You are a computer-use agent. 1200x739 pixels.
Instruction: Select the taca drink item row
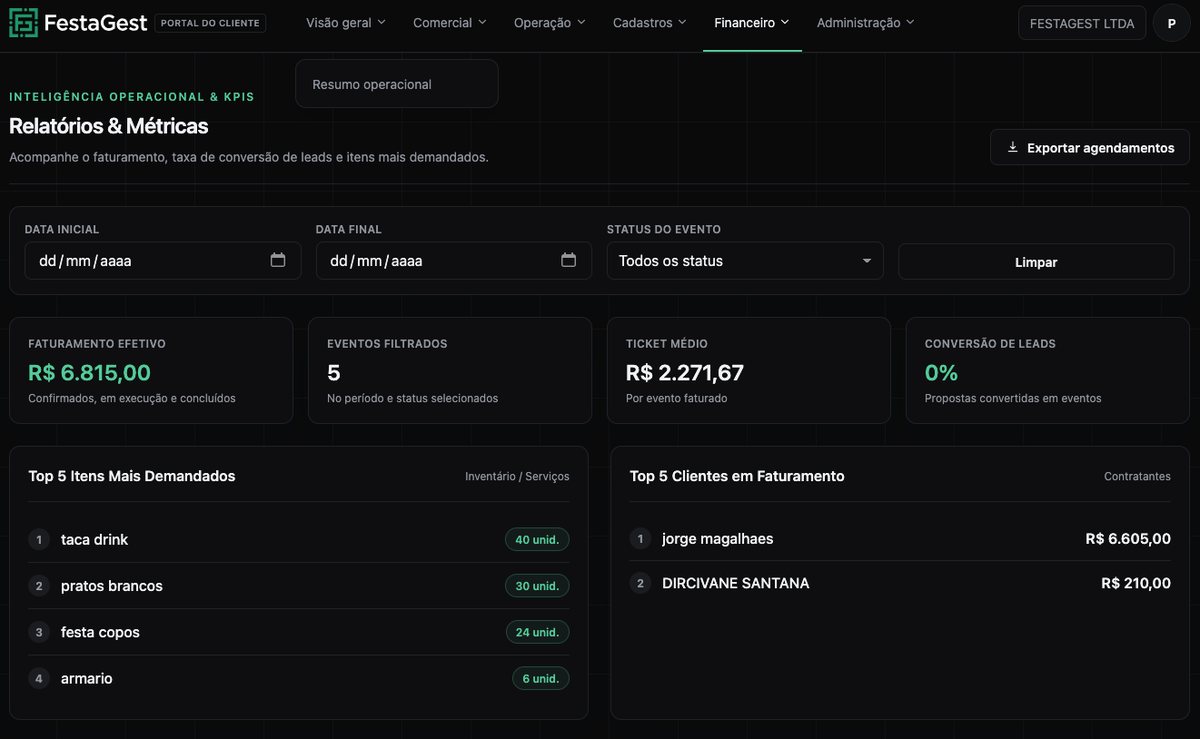tap(299, 539)
